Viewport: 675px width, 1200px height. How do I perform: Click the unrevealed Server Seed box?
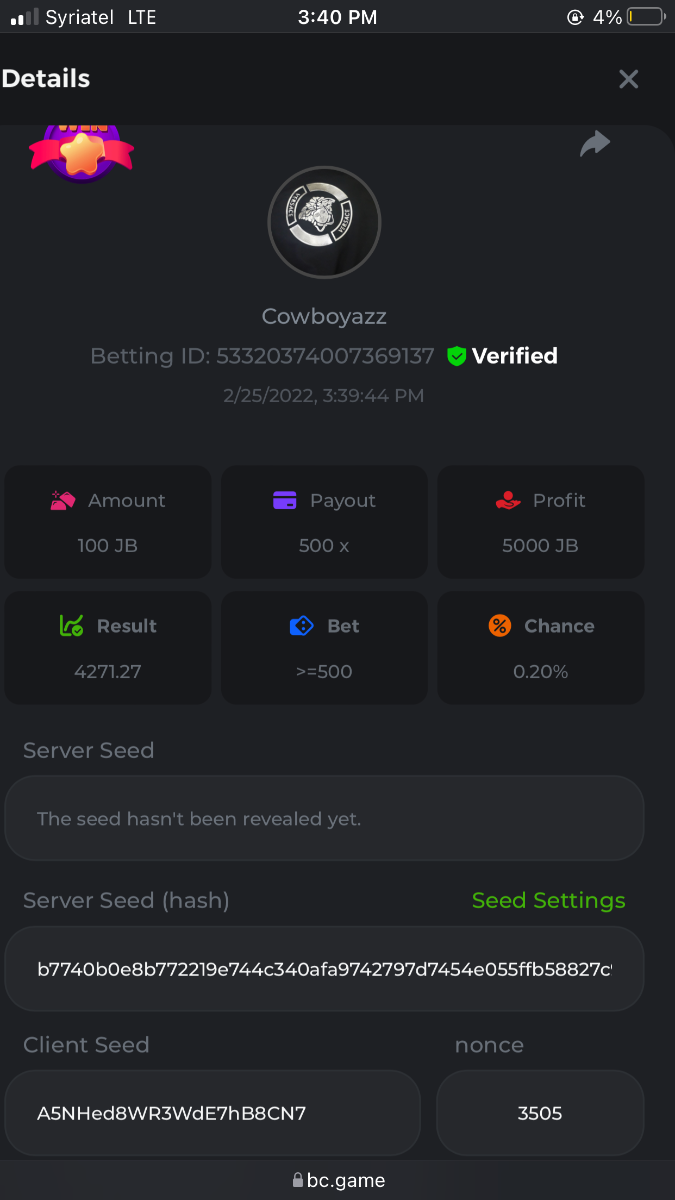tap(324, 818)
